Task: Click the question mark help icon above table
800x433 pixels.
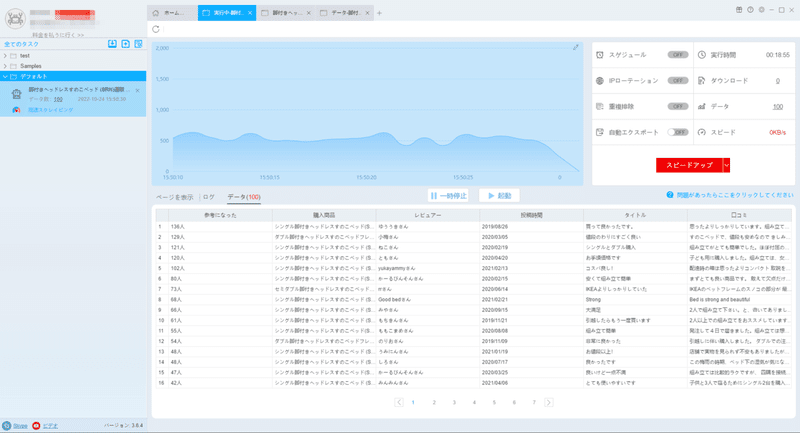Action: (x=670, y=195)
